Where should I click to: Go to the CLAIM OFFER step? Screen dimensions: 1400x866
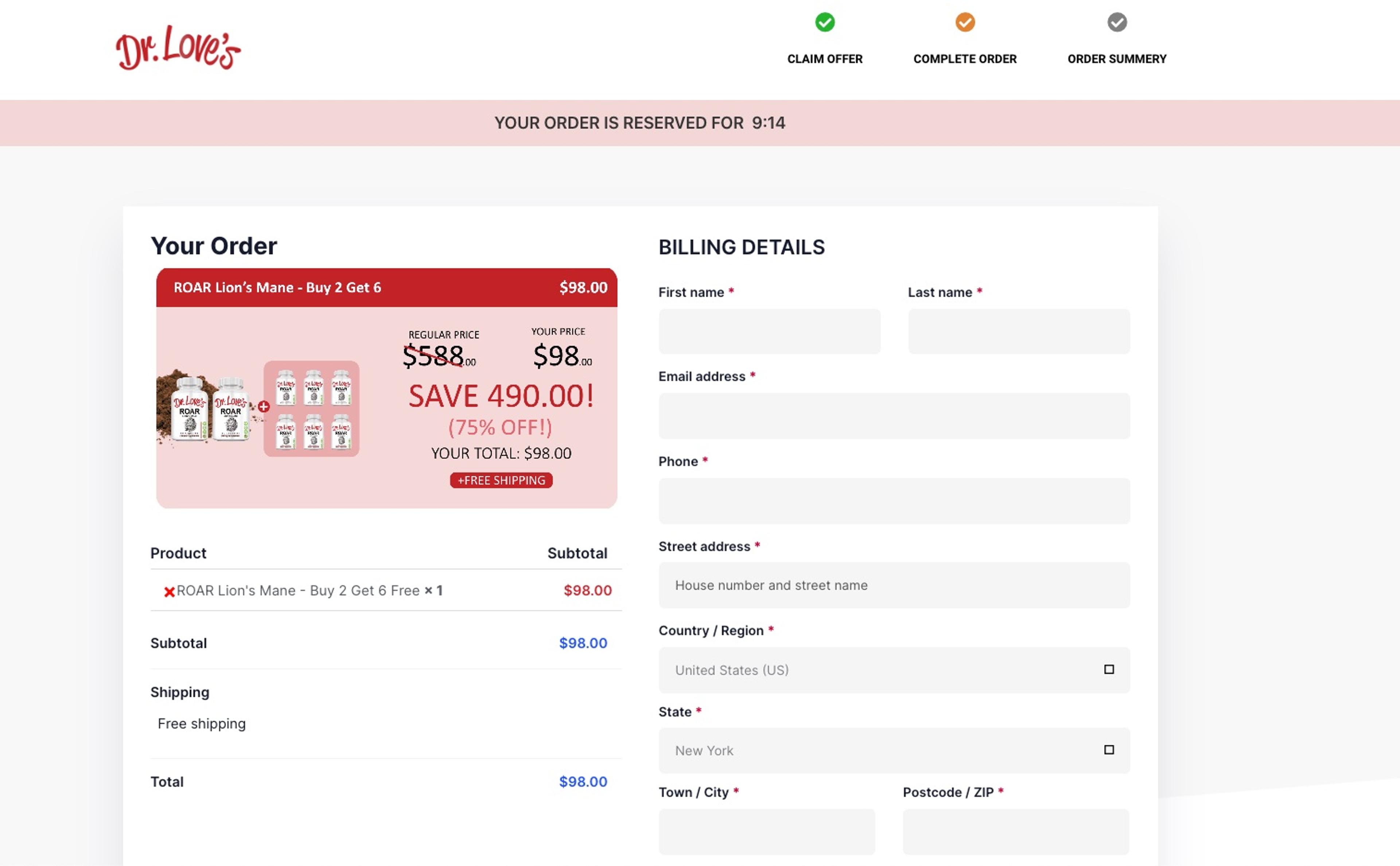coord(825,59)
